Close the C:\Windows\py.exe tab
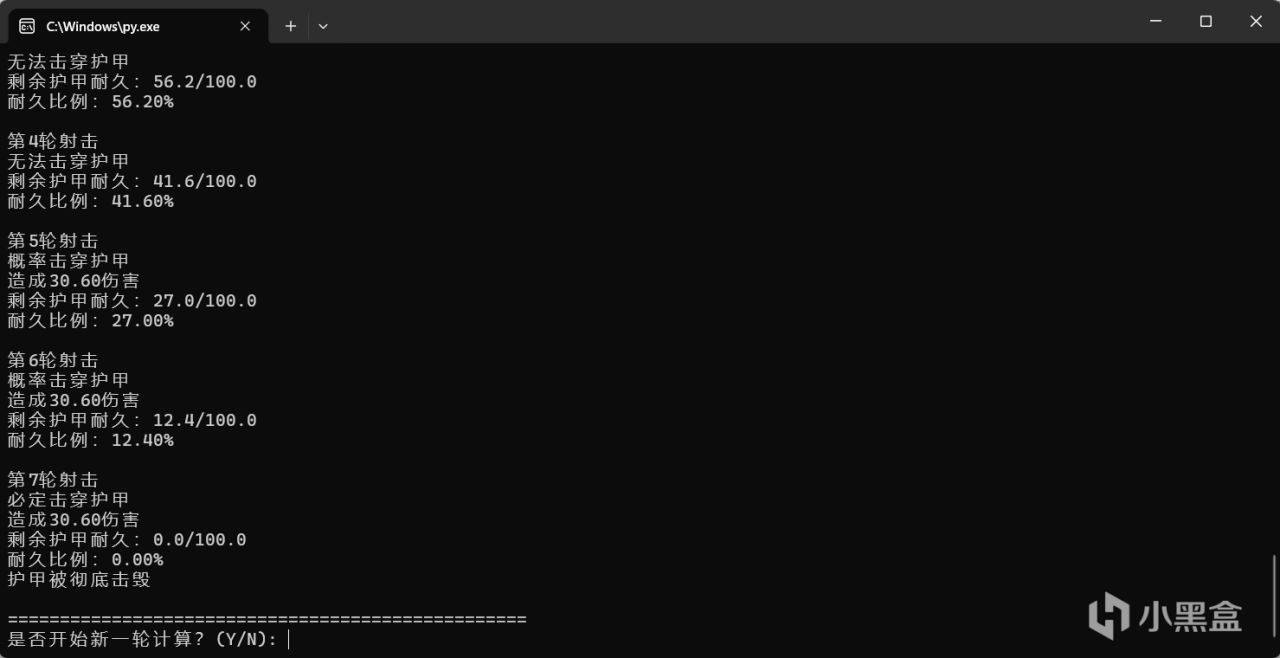 tap(245, 26)
